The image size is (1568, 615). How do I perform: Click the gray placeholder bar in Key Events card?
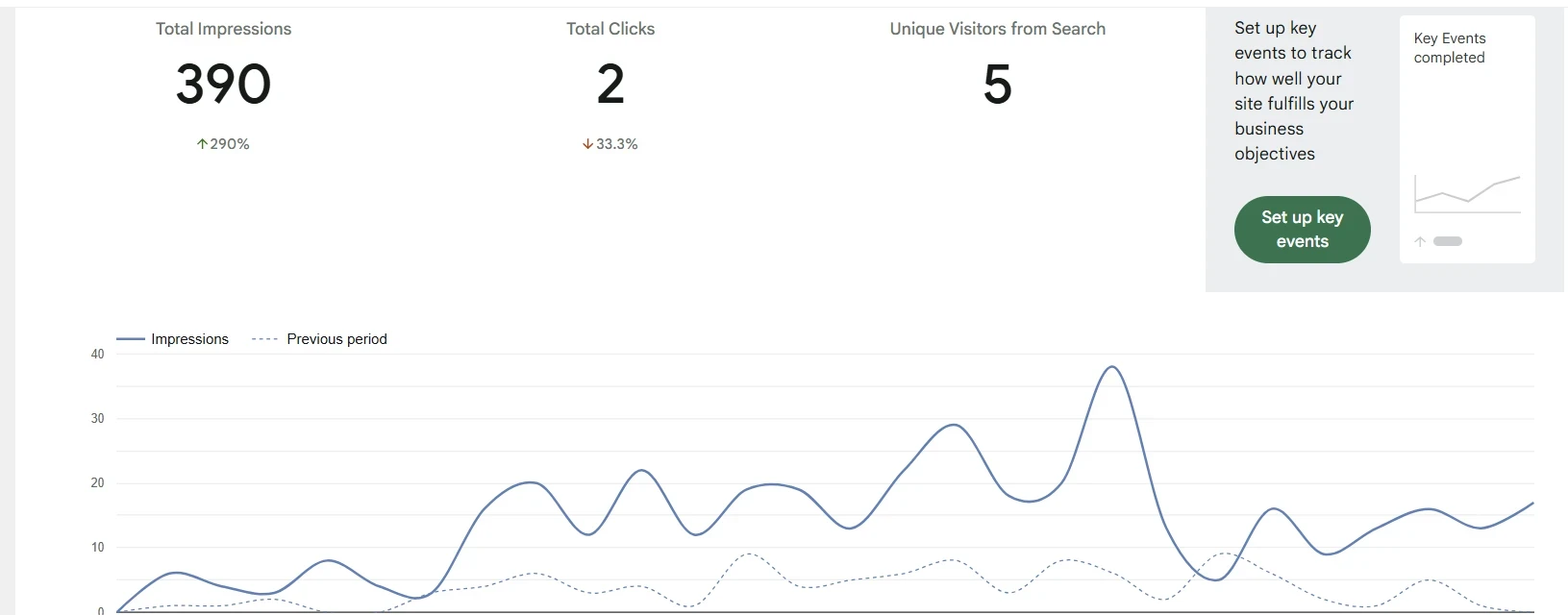click(x=1447, y=241)
